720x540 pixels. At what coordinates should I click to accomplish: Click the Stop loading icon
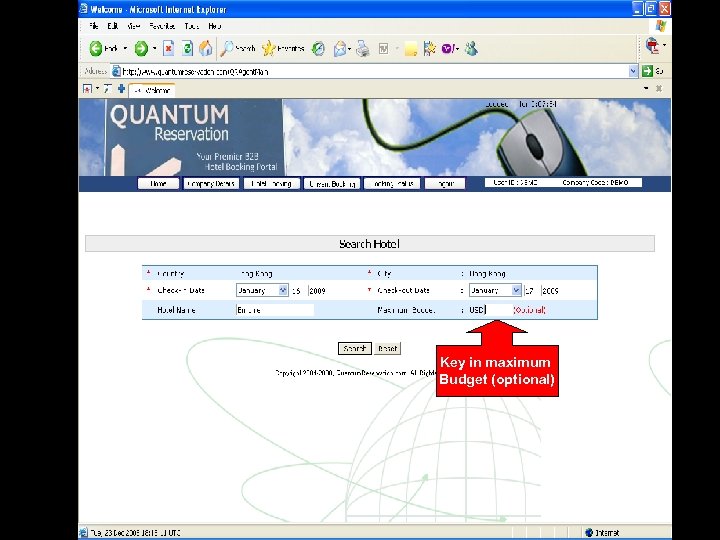click(169, 48)
